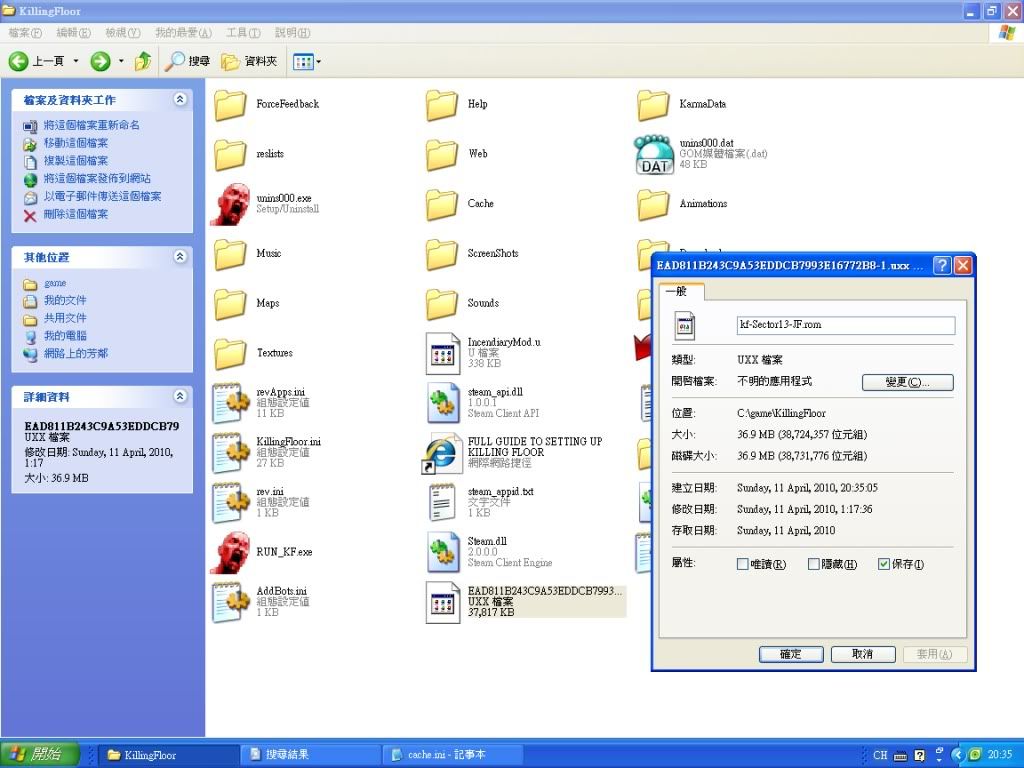Select the unins000.exe uninstaller icon
This screenshot has height=768, width=1024.
(231, 204)
